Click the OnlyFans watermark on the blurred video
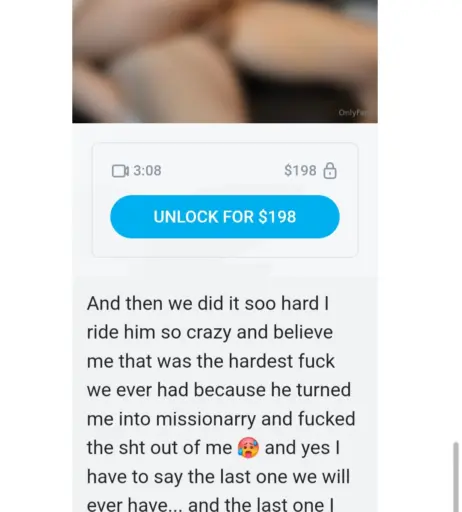Viewport: 462px width, 512px height. click(353, 113)
